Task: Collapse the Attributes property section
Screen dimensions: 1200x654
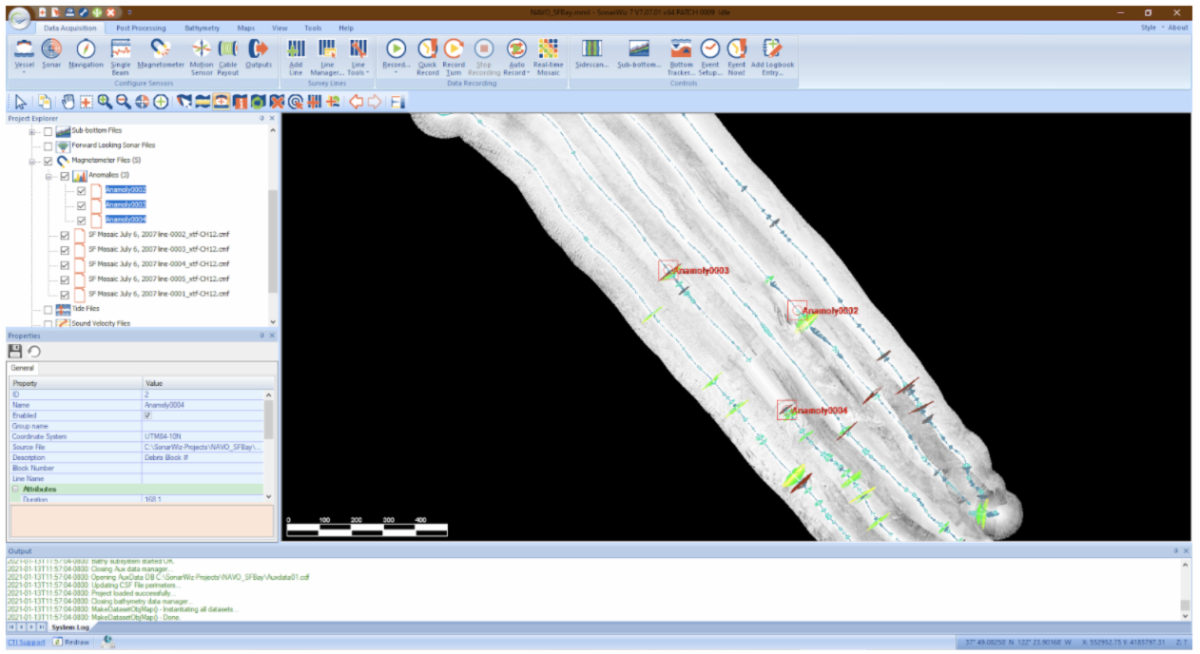Action: [15, 489]
